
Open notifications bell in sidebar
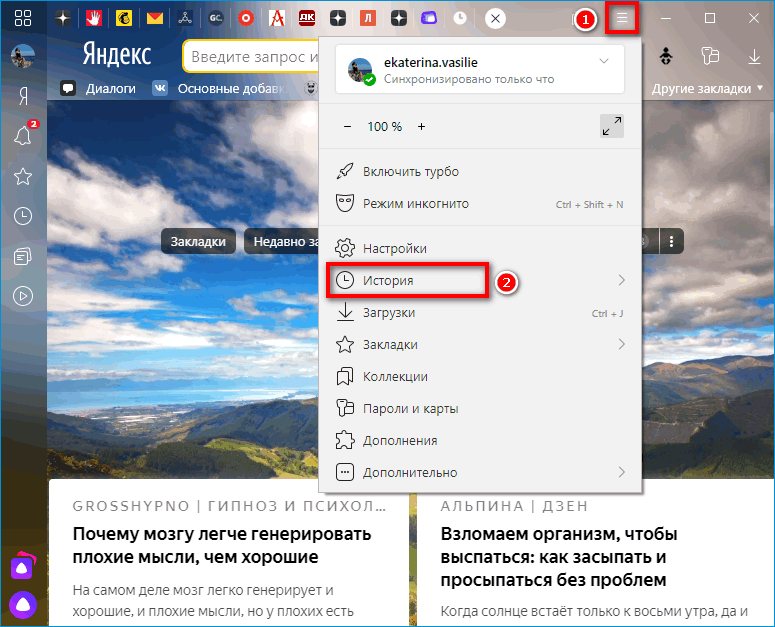coord(23,135)
